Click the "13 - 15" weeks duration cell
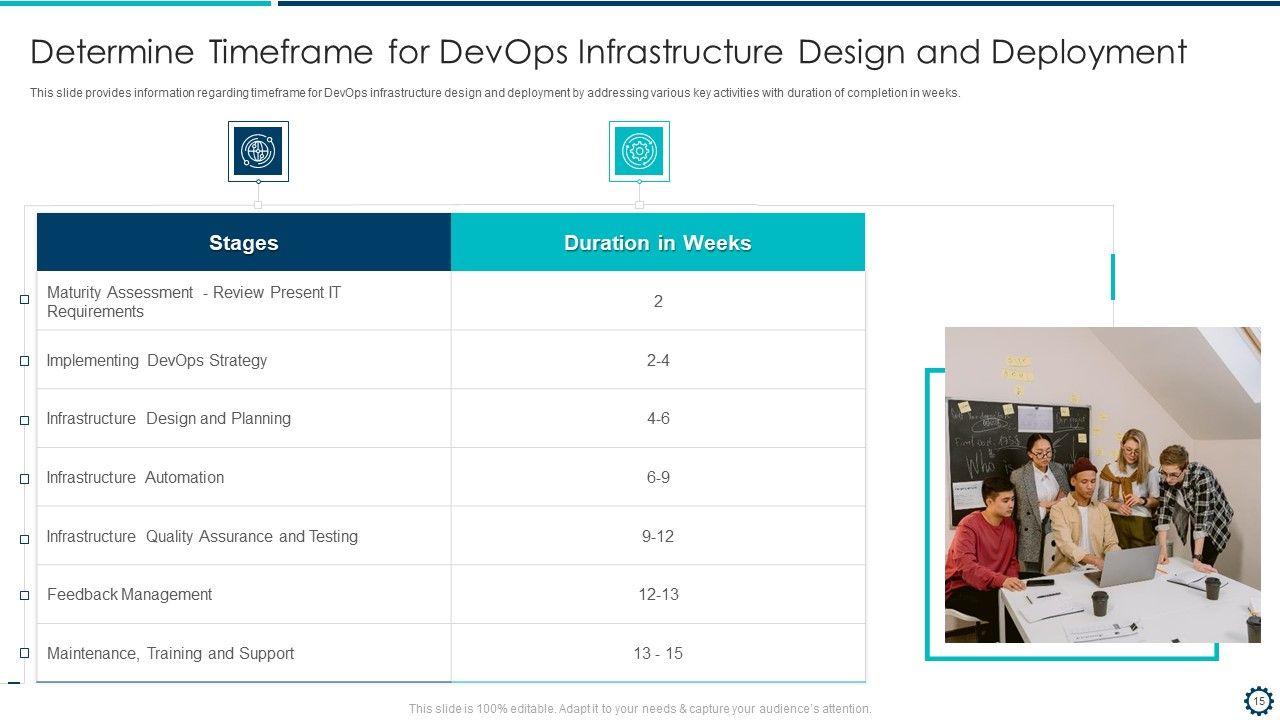 [x=658, y=653]
